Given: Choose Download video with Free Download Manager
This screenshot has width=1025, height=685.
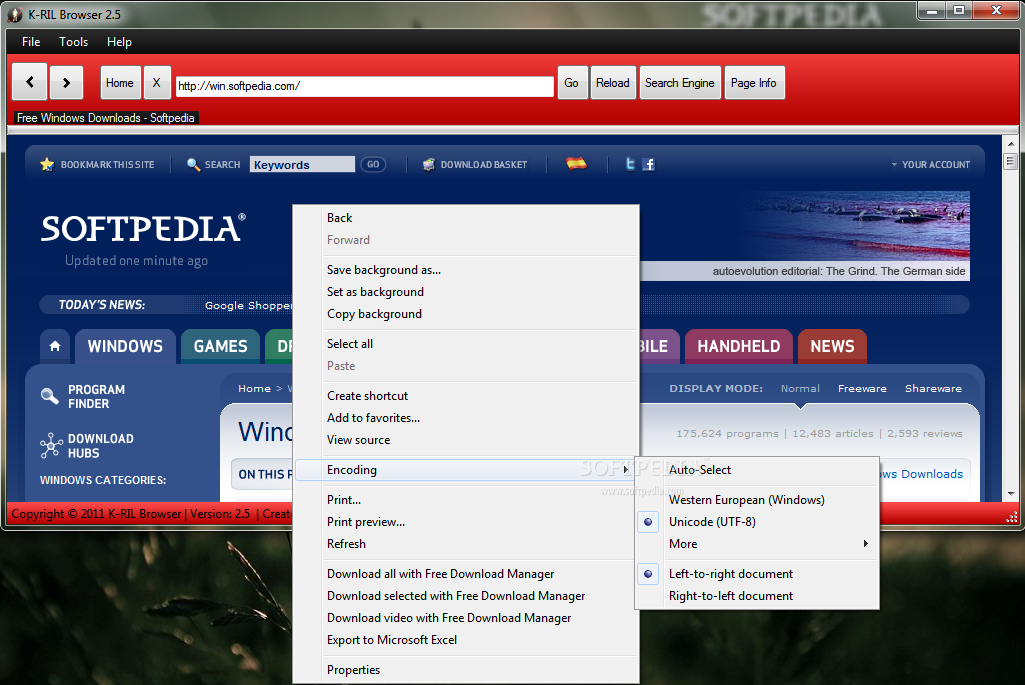Looking at the screenshot, I should pos(465,618).
